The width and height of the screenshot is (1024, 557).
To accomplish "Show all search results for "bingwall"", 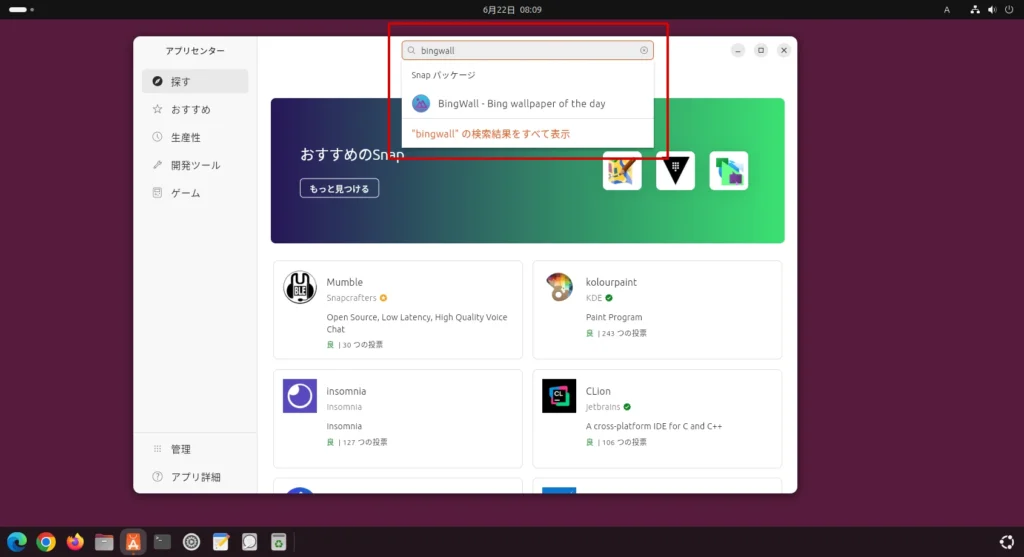I will pos(490,134).
